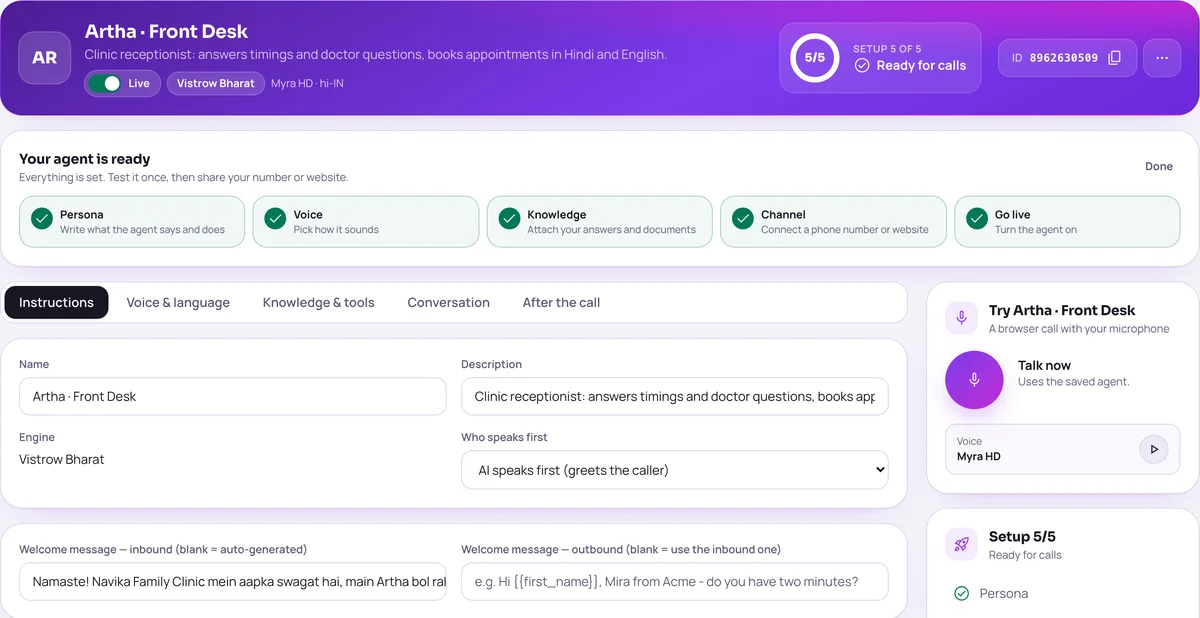1200x618 pixels.
Task: Open the Persona setup card title
Action: pos(82,214)
